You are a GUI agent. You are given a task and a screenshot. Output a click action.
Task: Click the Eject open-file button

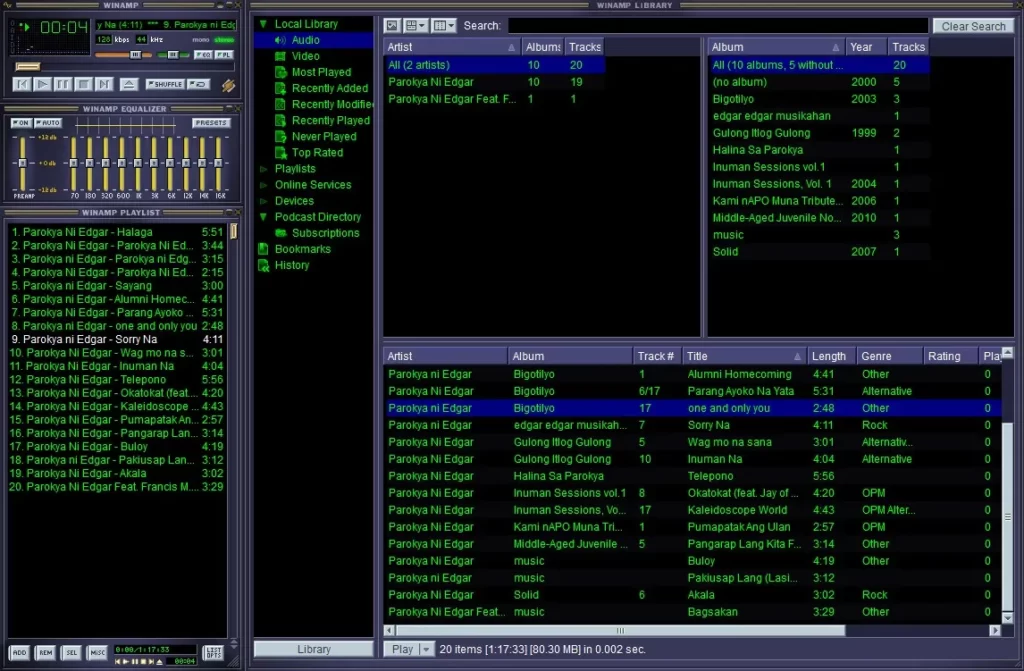tap(129, 84)
